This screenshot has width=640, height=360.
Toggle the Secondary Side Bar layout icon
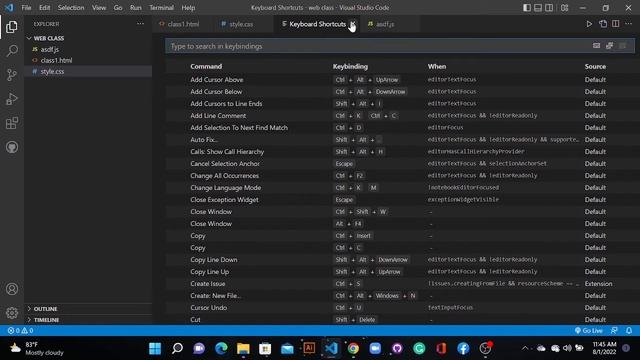[x=549, y=8]
